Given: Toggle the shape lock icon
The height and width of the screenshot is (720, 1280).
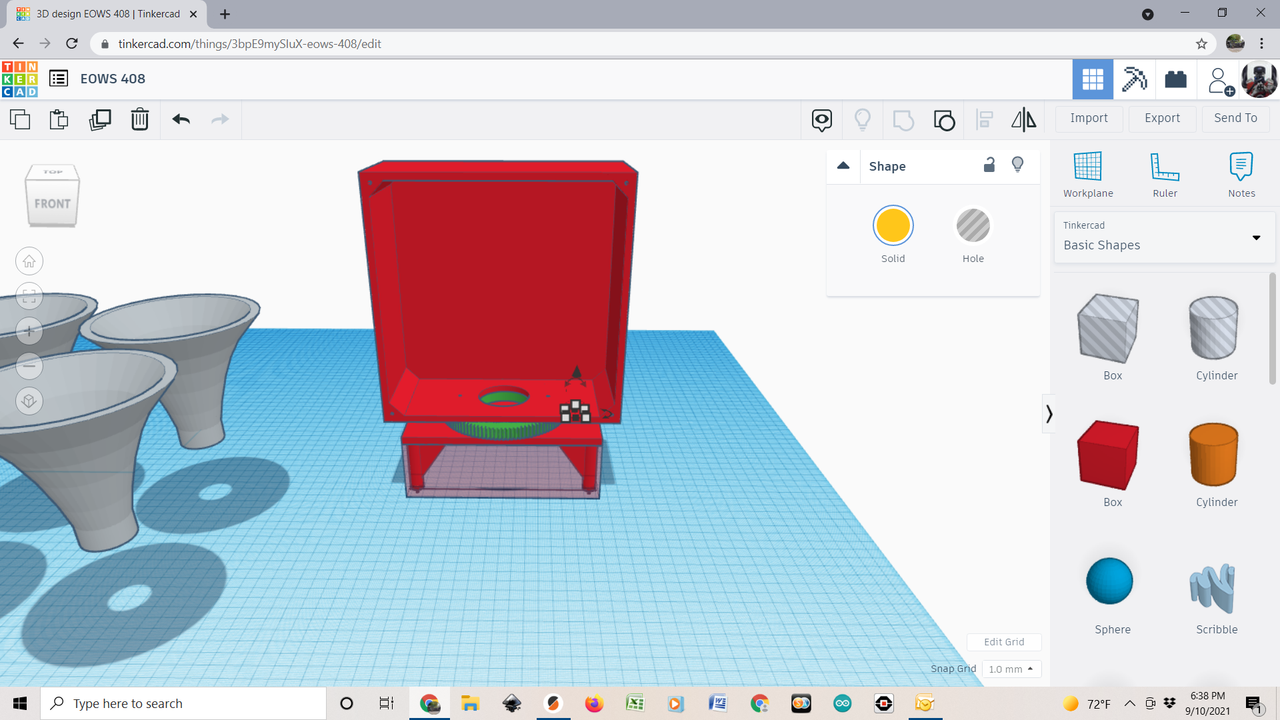Looking at the screenshot, I should click(x=989, y=165).
